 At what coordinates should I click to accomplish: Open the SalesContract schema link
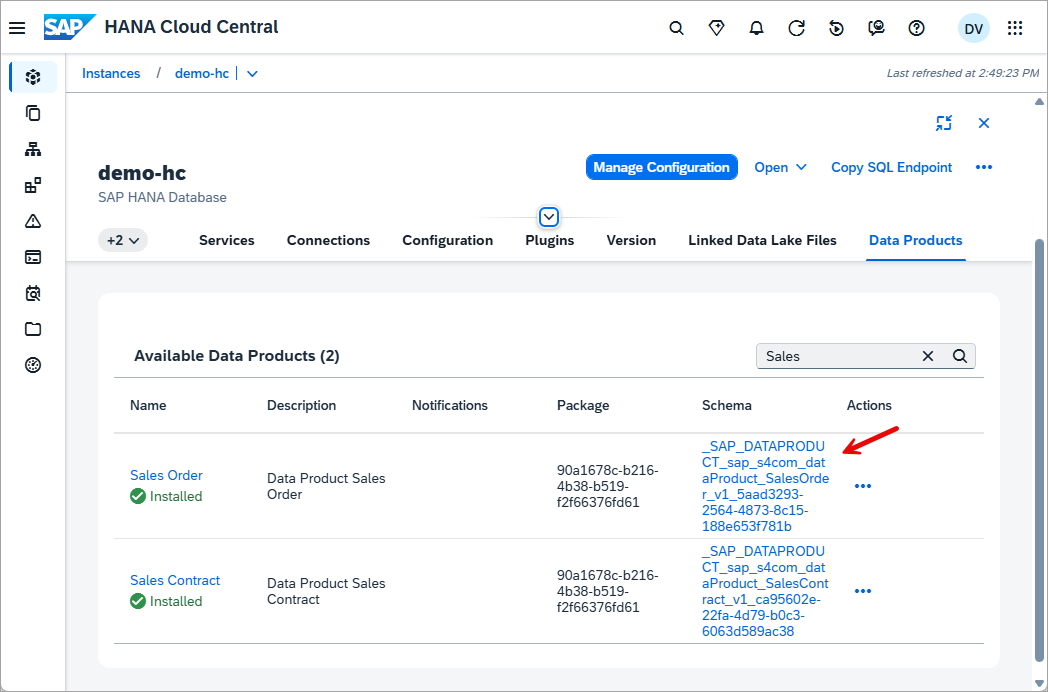click(x=765, y=591)
